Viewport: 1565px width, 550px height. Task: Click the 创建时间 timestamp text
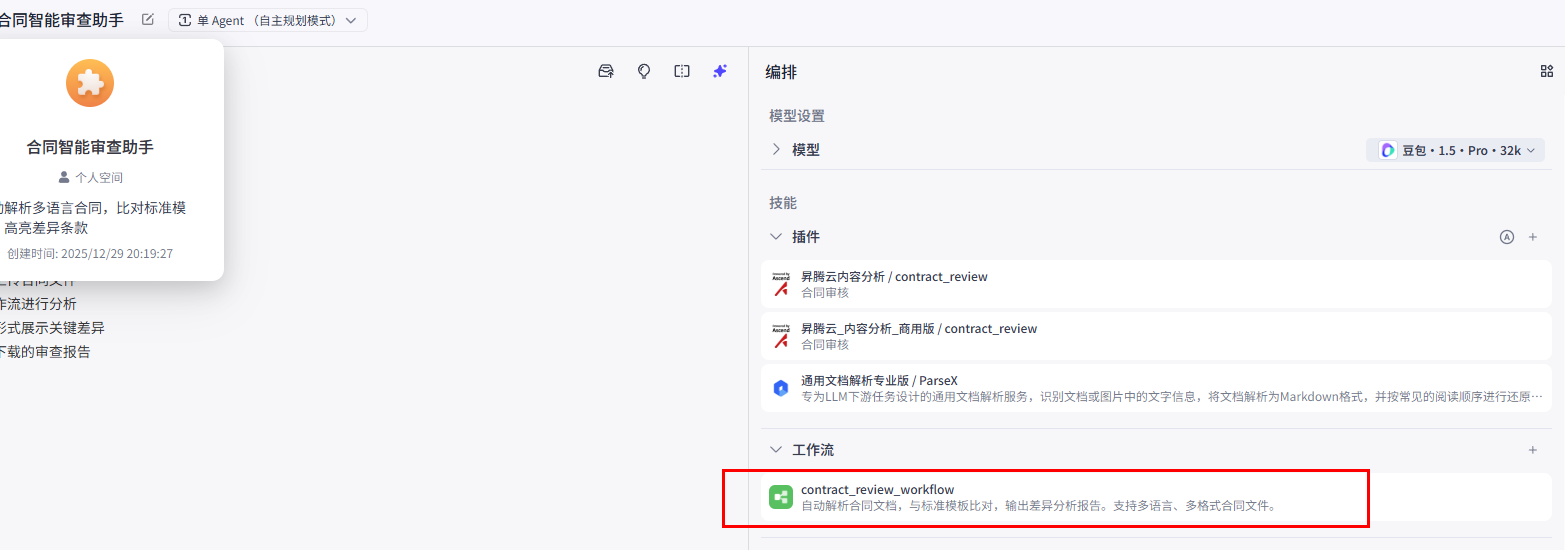90,254
